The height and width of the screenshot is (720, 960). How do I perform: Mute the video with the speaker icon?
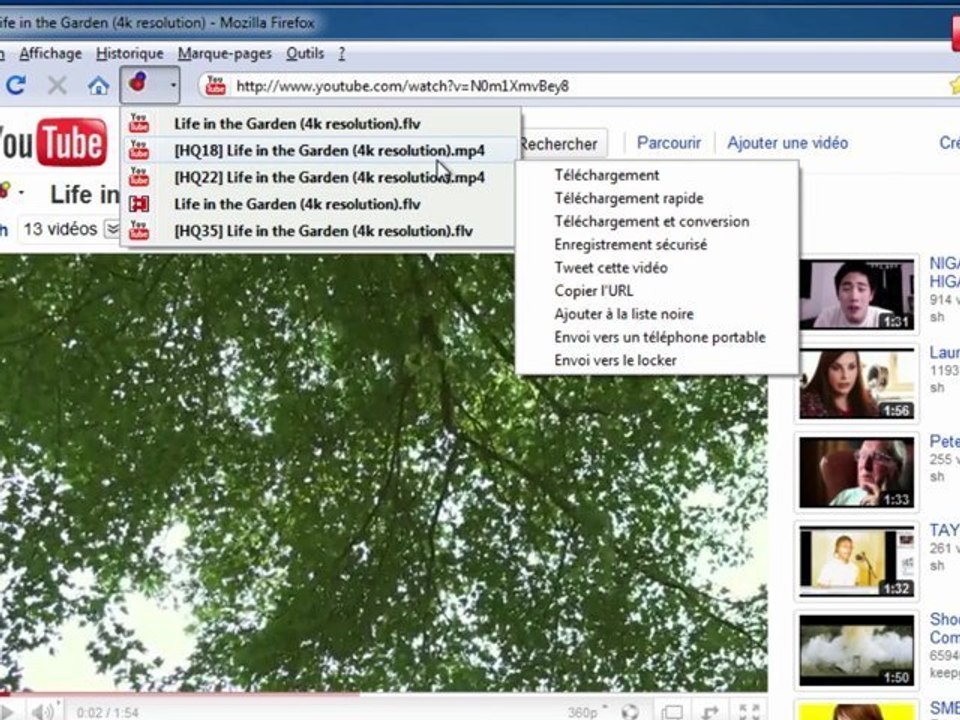pos(43,711)
